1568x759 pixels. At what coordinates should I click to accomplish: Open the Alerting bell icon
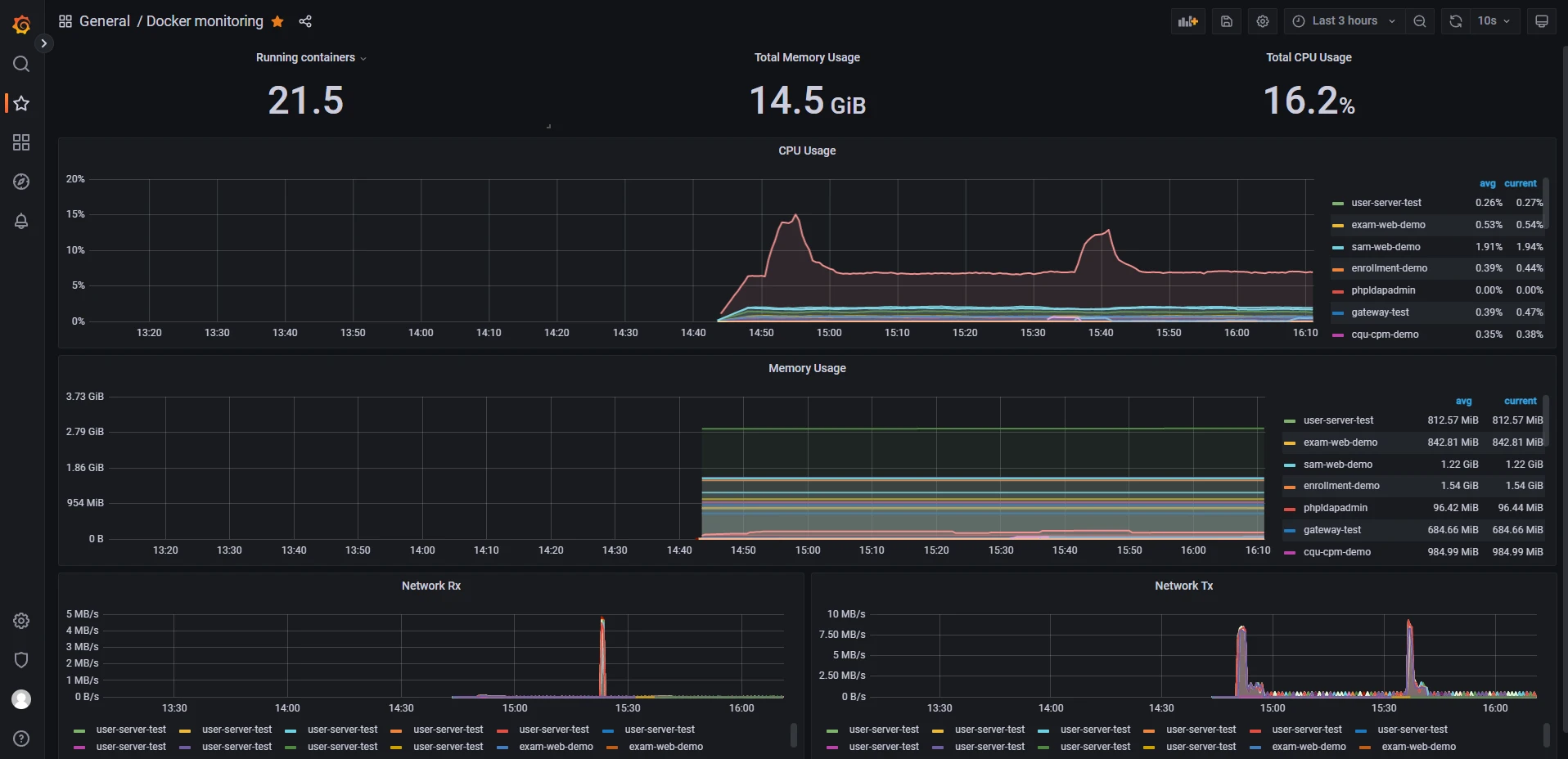point(21,221)
